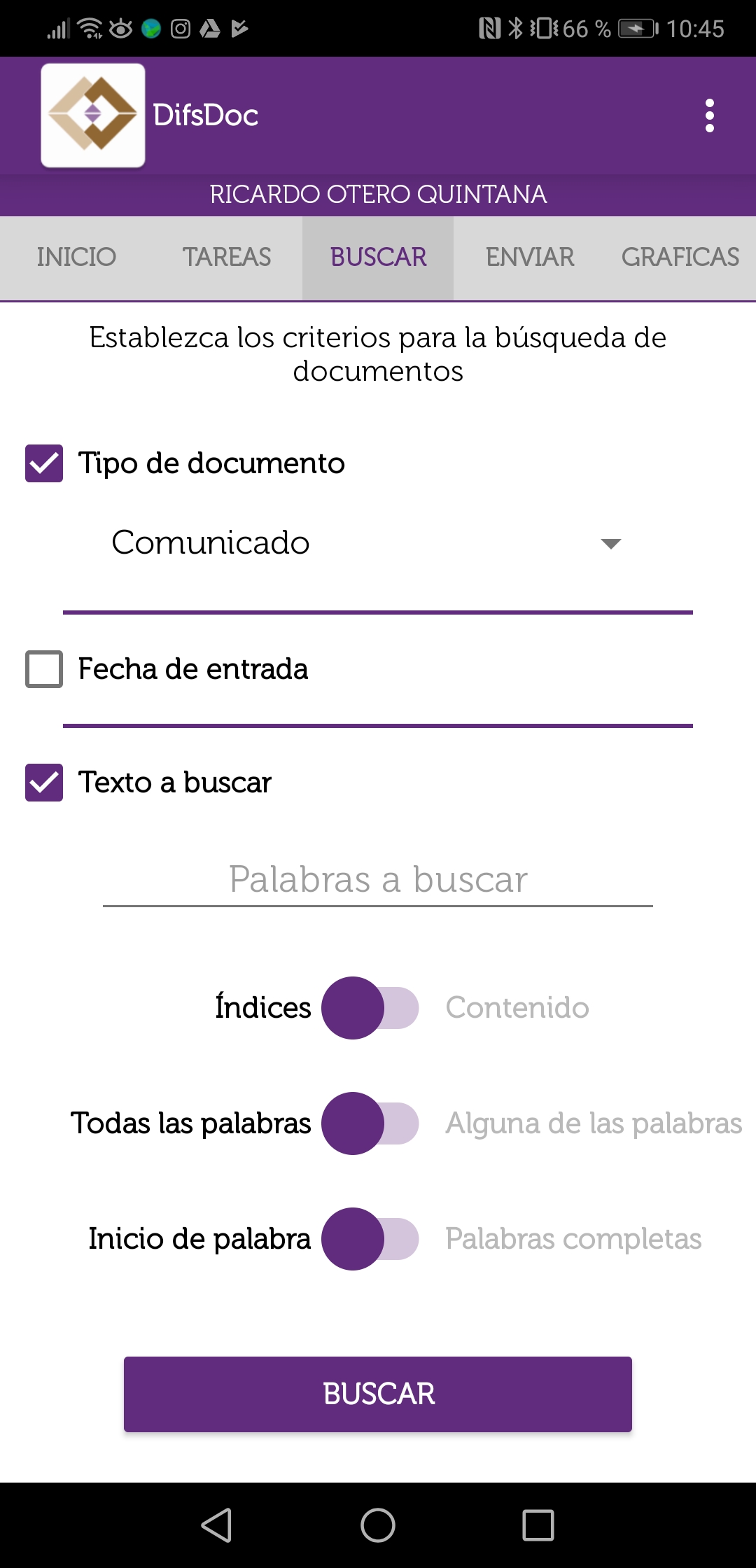Open the three-dot overflow menu
The height and width of the screenshot is (1568, 756).
(710, 115)
